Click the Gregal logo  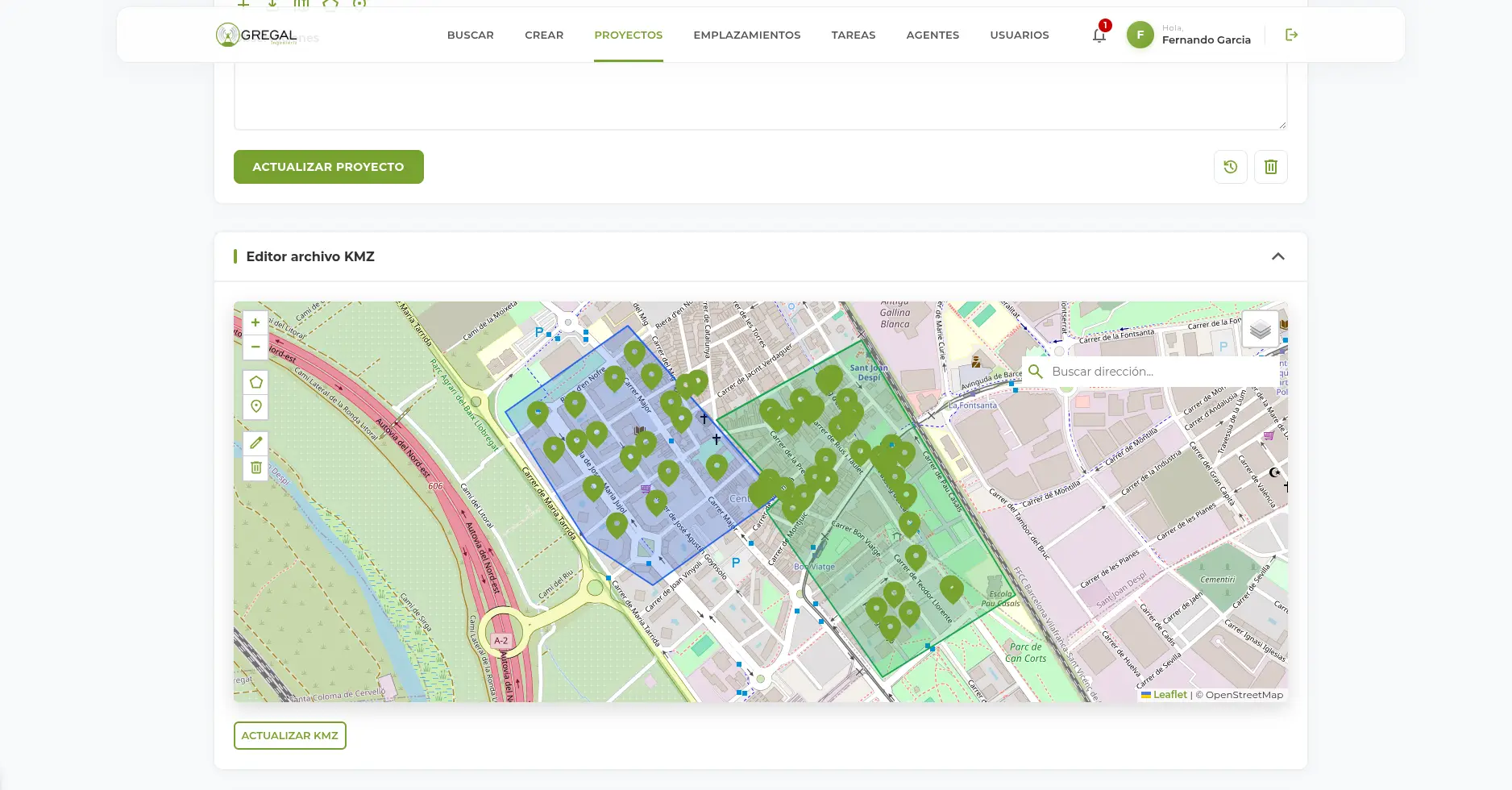[x=256, y=35]
